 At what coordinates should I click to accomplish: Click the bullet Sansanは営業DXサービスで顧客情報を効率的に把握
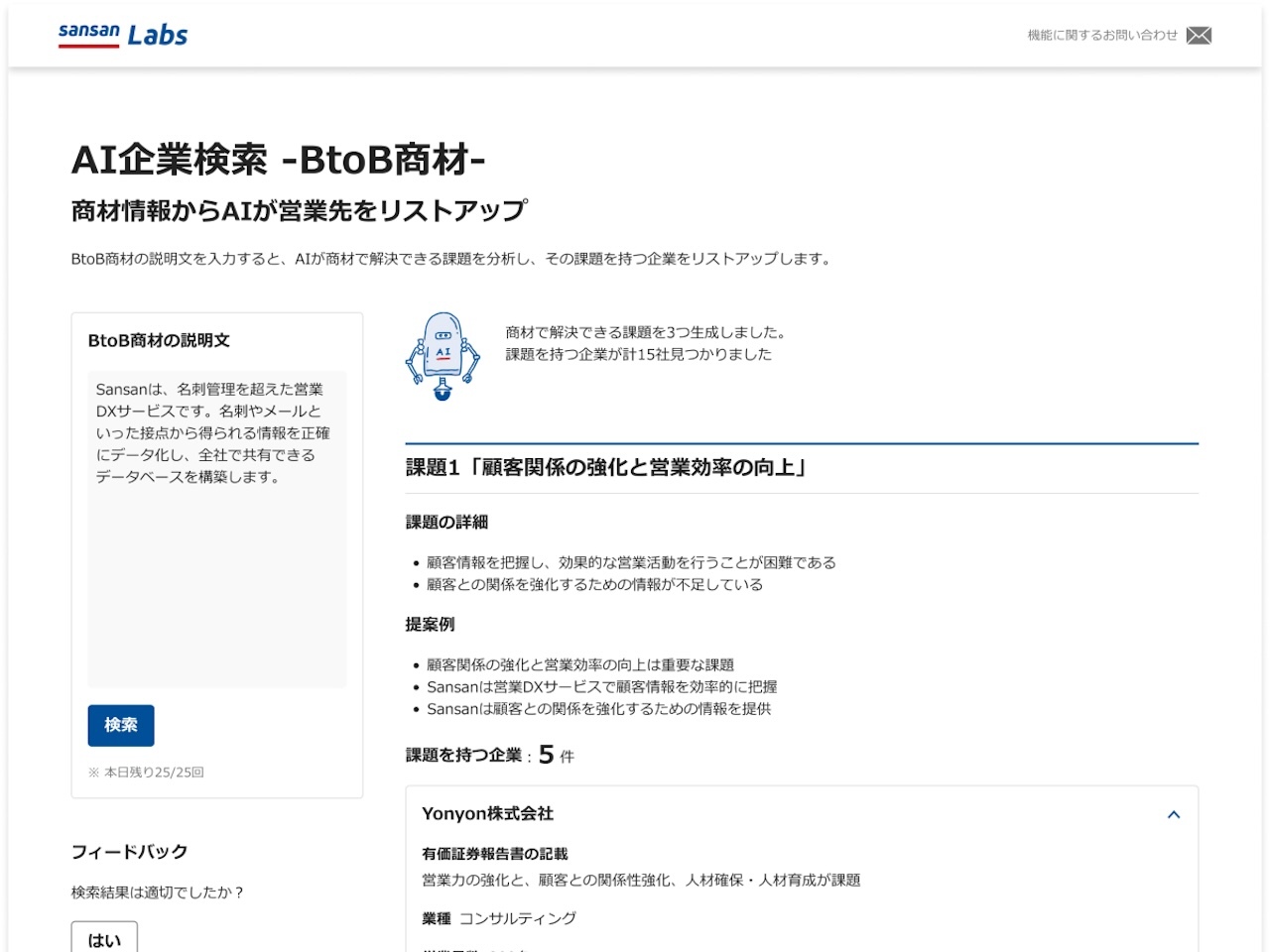(602, 686)
